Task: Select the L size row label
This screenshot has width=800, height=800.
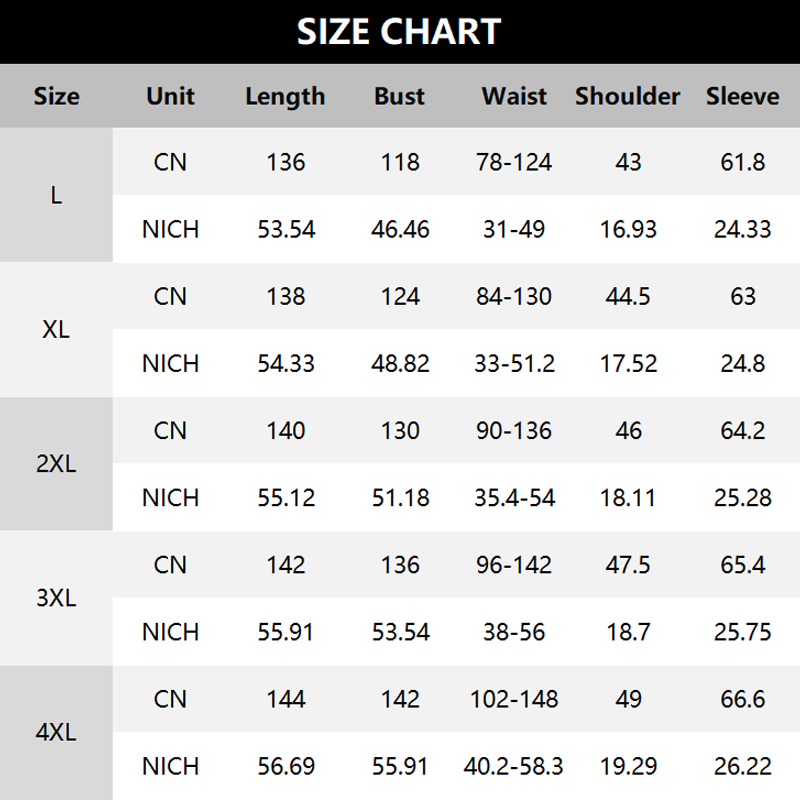Action: tap(56, 195)
